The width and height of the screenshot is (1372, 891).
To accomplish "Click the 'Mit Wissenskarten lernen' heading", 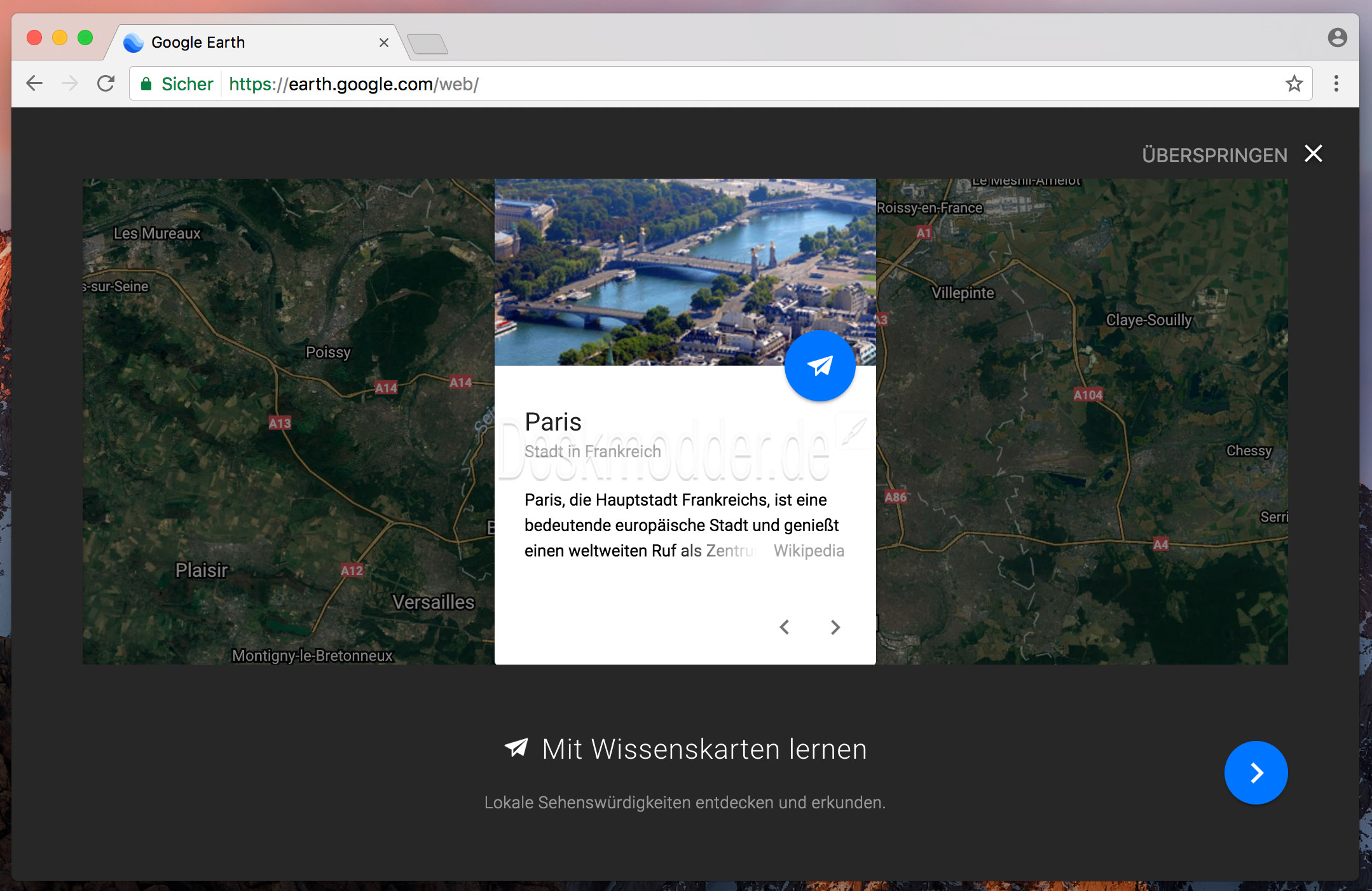I will coord(704,749).
